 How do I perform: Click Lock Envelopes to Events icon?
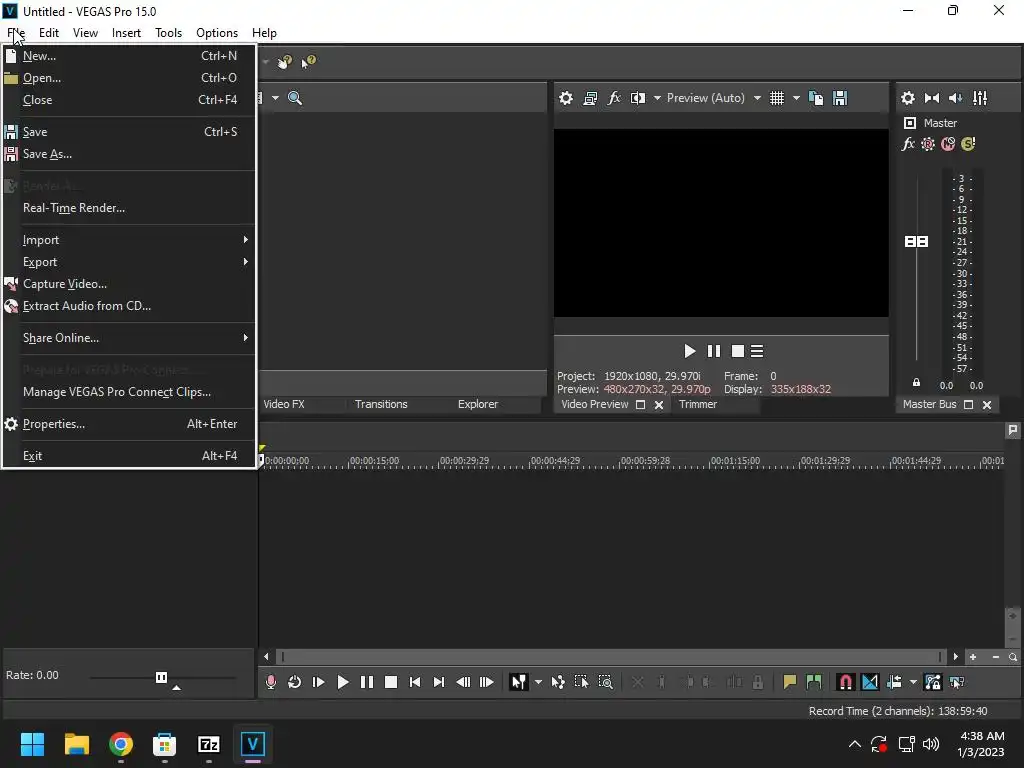(x=933, y=682)
